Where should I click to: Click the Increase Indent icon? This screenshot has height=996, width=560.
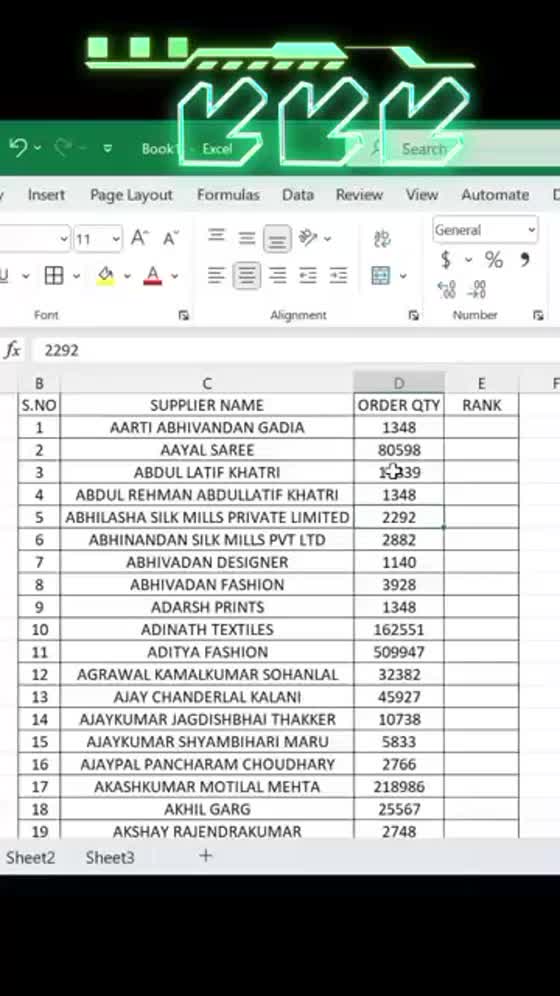338,276
